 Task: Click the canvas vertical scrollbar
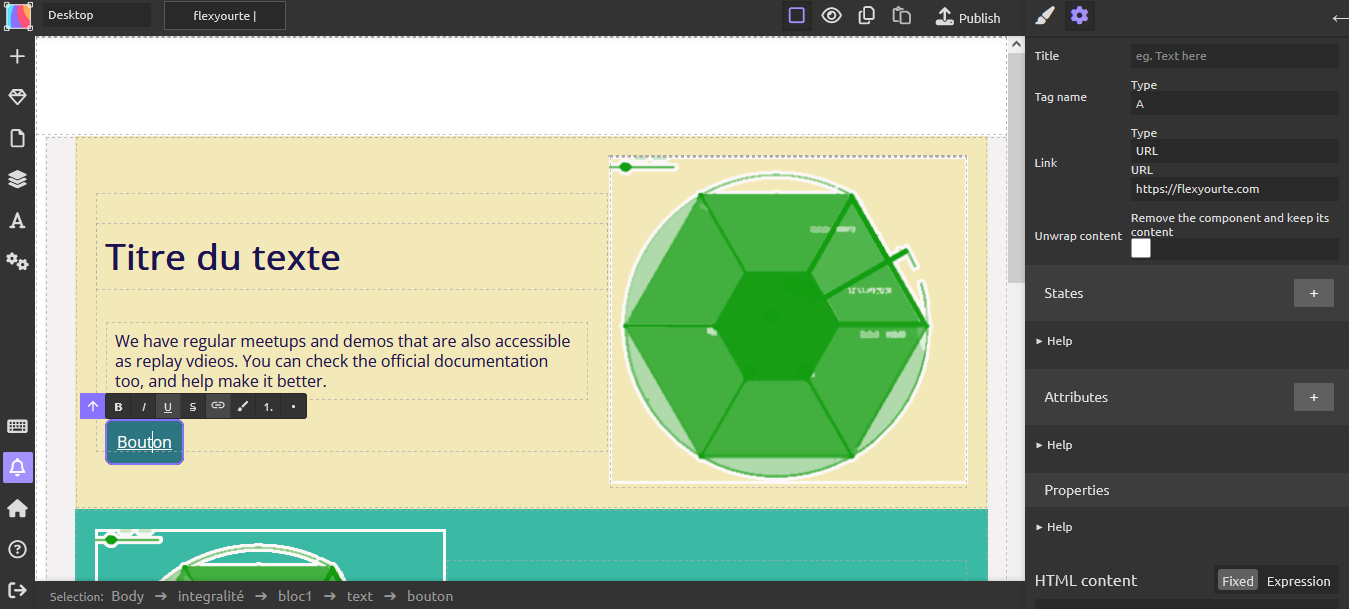tap(1016, 168)
